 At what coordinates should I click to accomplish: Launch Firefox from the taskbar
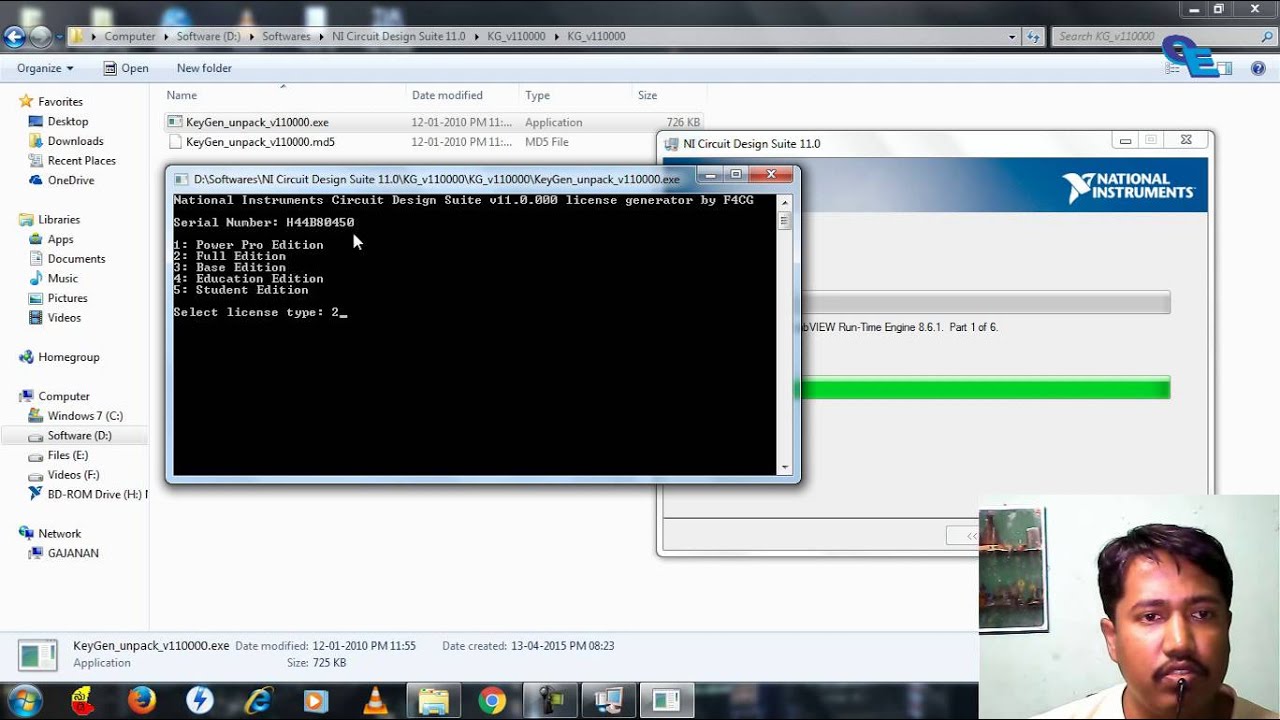pos(142,701)
